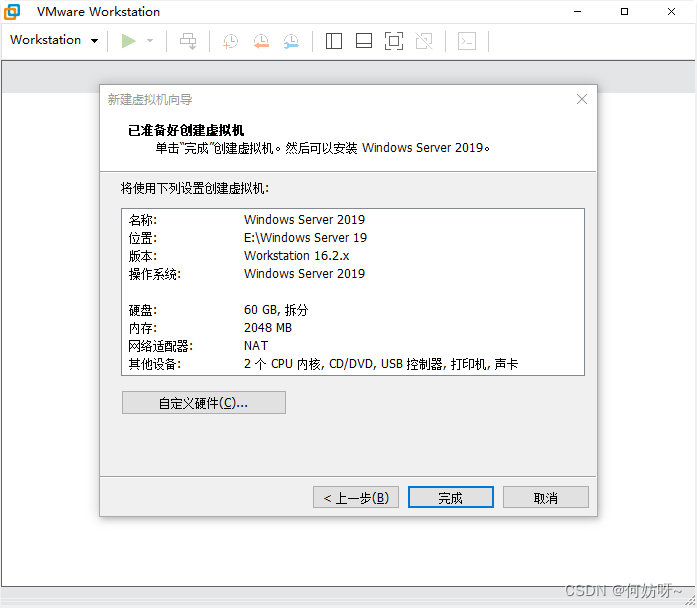This screenshot has height=608, width=697.
Task: Power on the virtual machine play icon
Action: click(128, 41)
